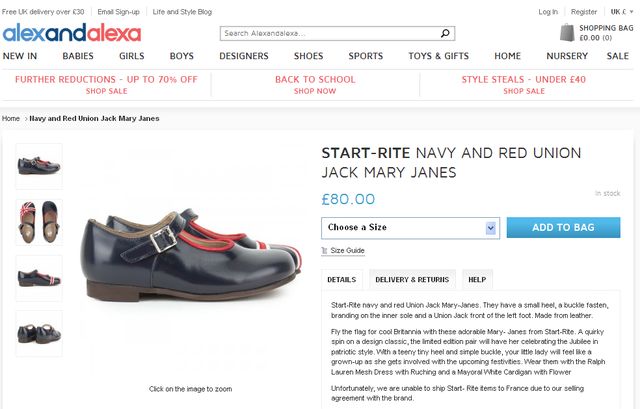Expand the UK £ currency selector
Screen dimensions: 640x409
pyautogui.click(x=620, y=12)
